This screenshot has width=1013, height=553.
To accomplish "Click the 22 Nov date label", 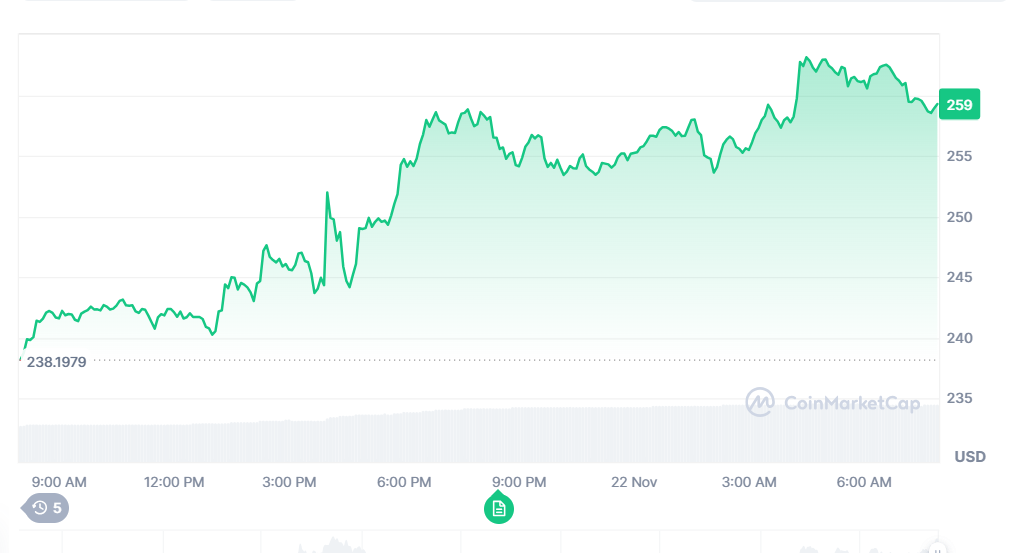I will pos(634,482).
